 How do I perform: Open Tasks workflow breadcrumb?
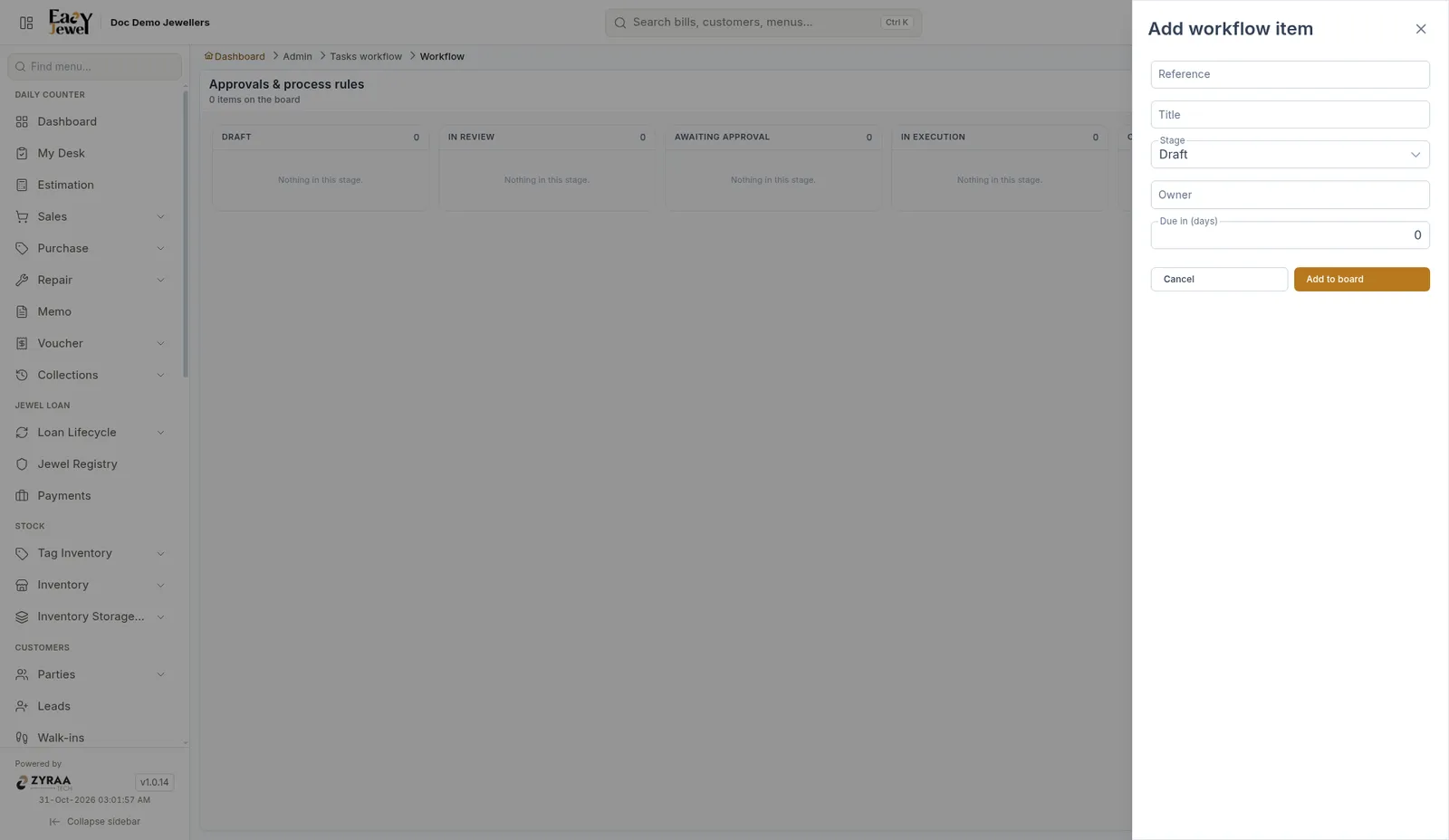coord(366,56)
